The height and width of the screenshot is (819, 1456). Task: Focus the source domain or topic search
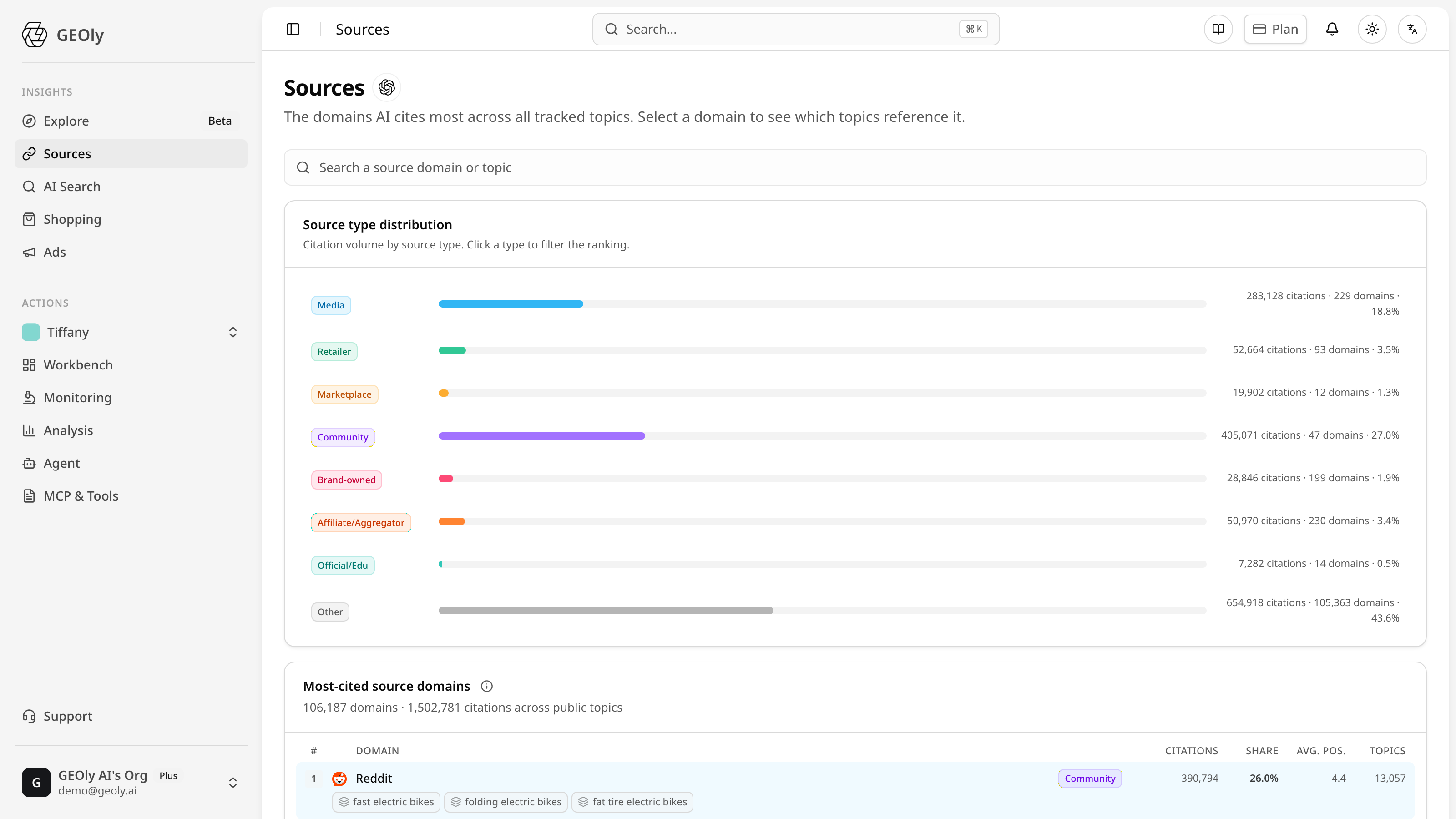tap(854, 167)
